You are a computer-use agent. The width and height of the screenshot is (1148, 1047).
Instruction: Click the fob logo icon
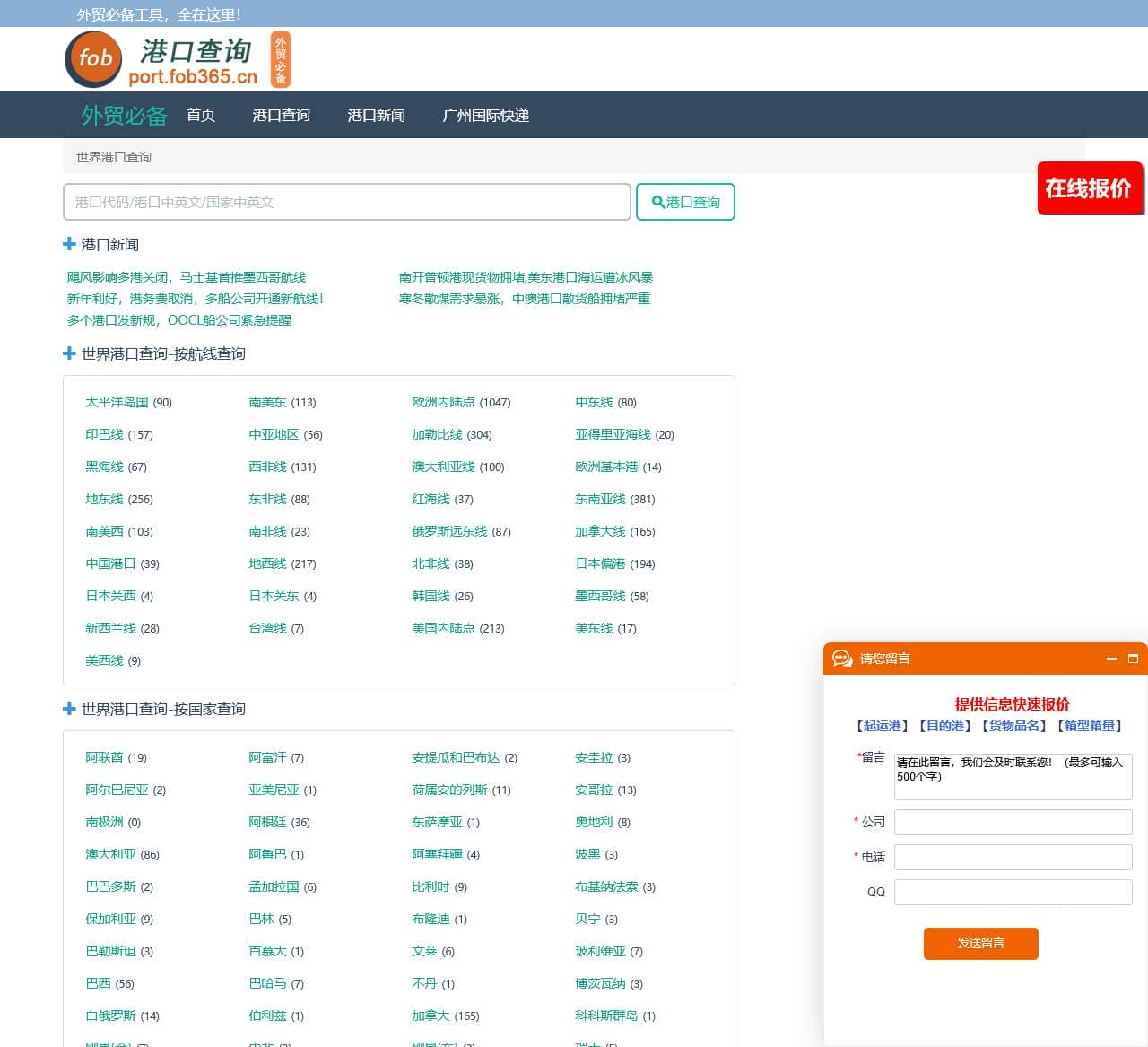coord(93,59)
